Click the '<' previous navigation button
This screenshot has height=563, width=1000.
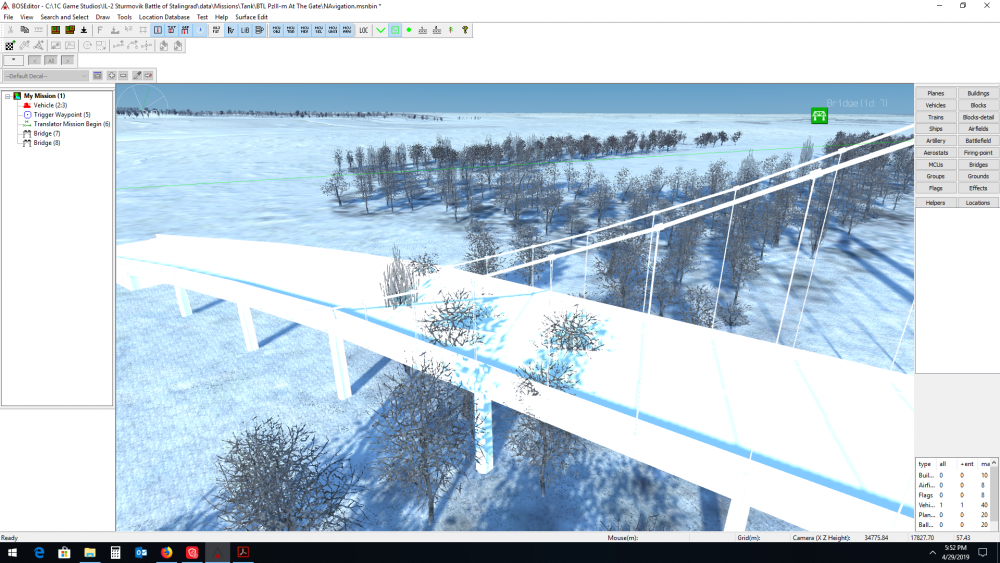[x=34, y=61]
